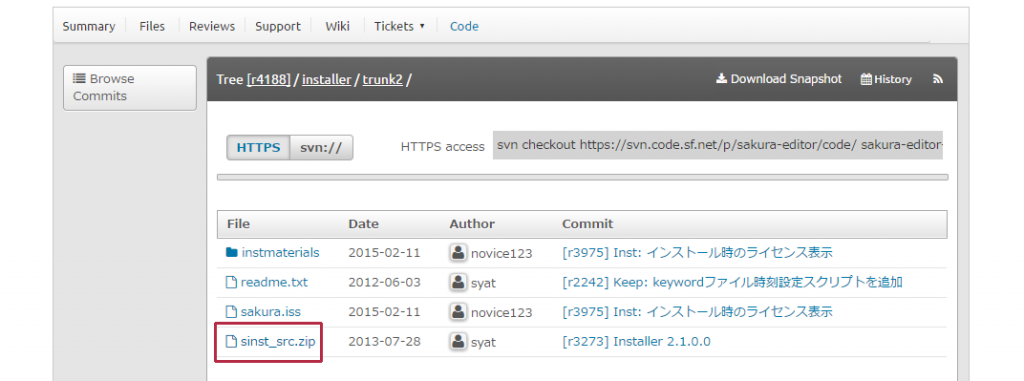Click Browse Commits button
Image resolution: width=1024 pixels, height=381 pixels.
(x=130, y=88)
